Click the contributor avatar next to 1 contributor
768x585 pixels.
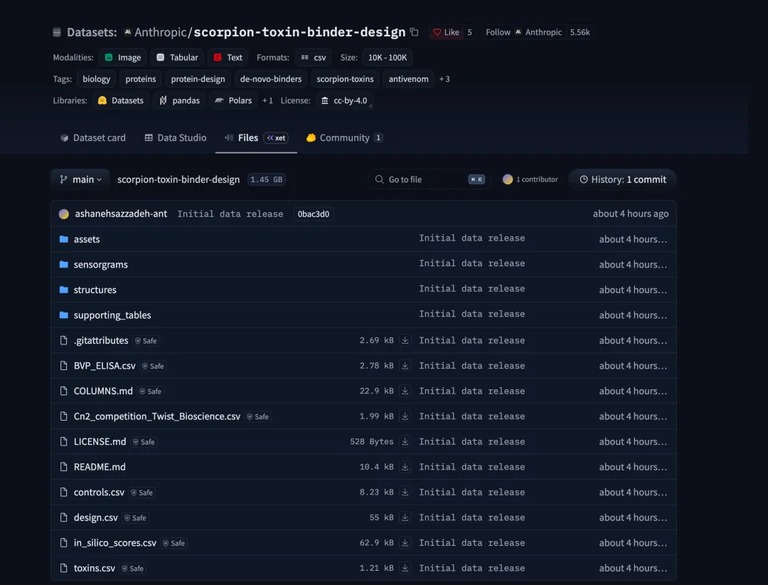(x=507, y=179)
